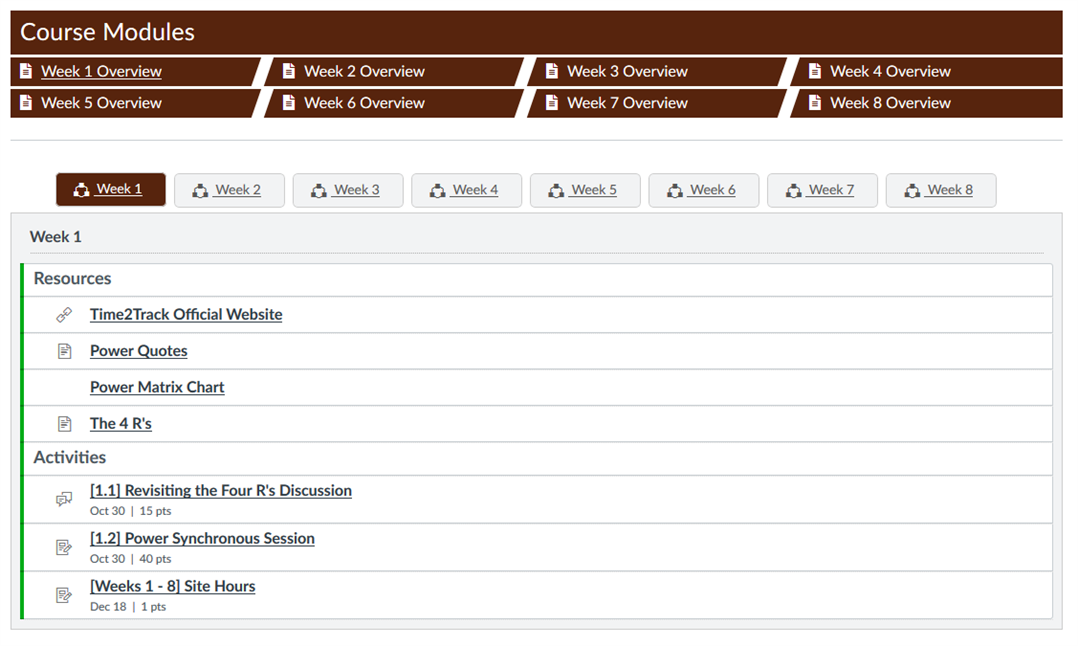Switch to the Week 3 tab

[x=348, y=190]
